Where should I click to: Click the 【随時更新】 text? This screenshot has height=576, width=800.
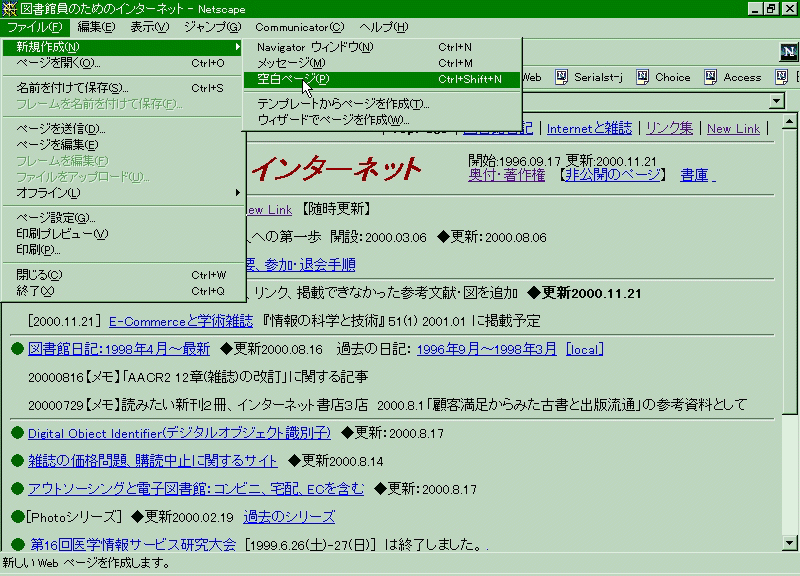335,209
